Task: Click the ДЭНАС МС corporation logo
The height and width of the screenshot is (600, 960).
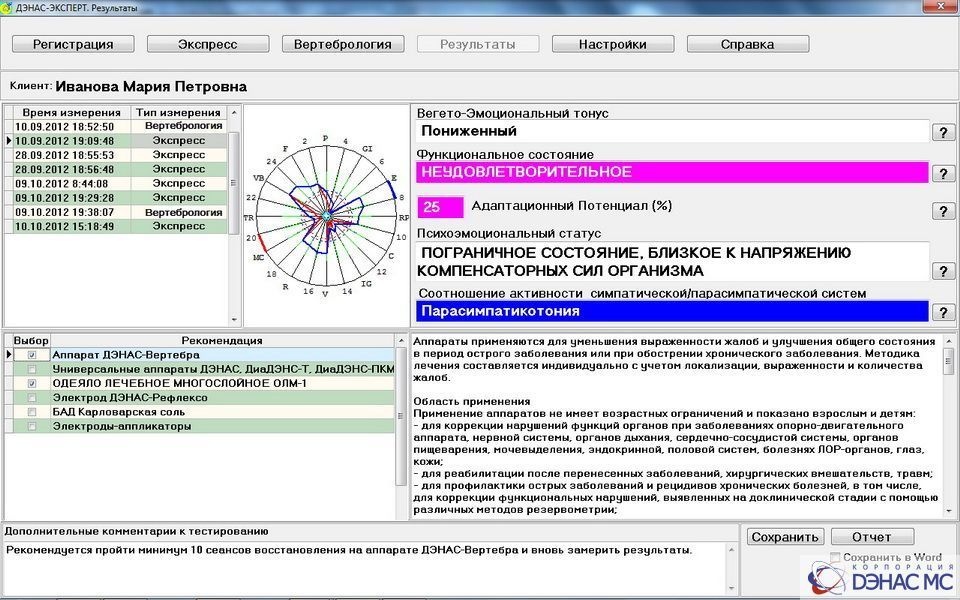Action: coord(878,577)
